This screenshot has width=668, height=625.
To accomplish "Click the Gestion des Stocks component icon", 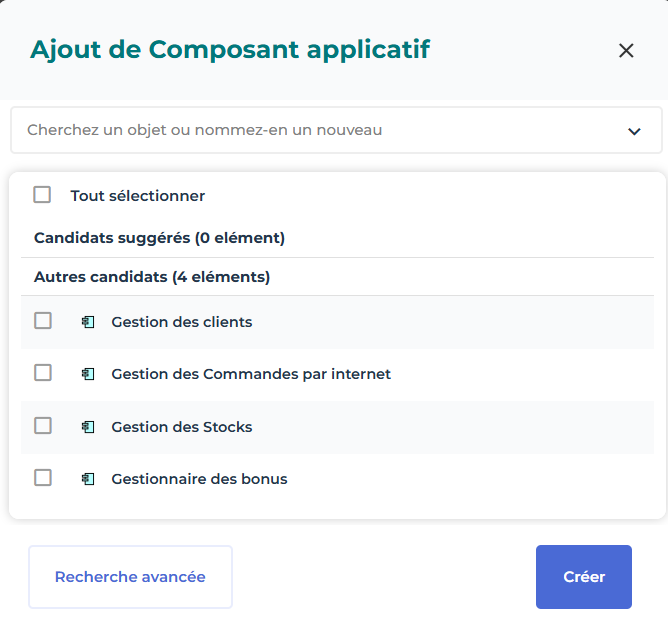I will pyautogui.click(x=88, y=427).
